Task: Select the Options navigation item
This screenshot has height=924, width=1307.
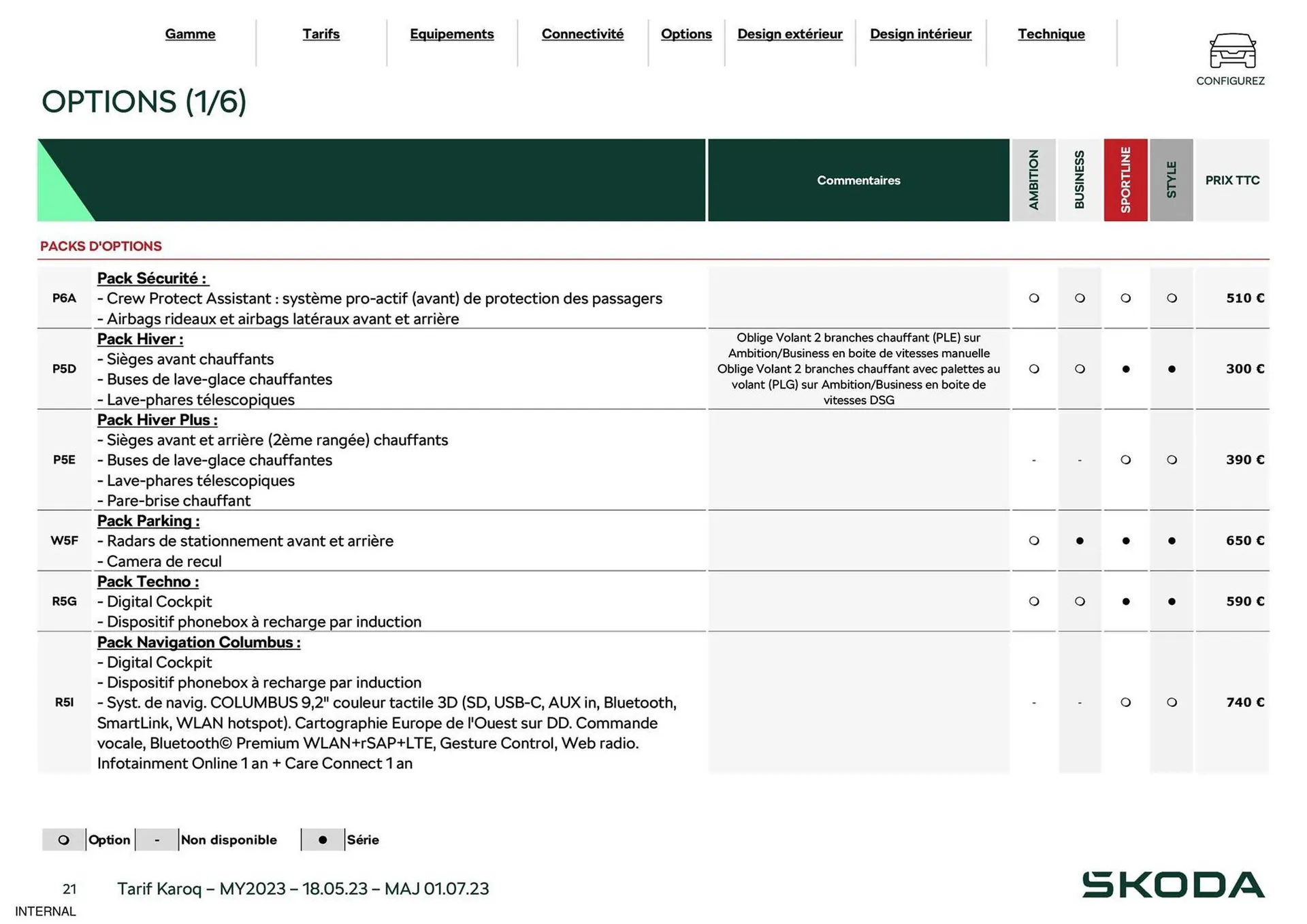Action: (686, 34)
